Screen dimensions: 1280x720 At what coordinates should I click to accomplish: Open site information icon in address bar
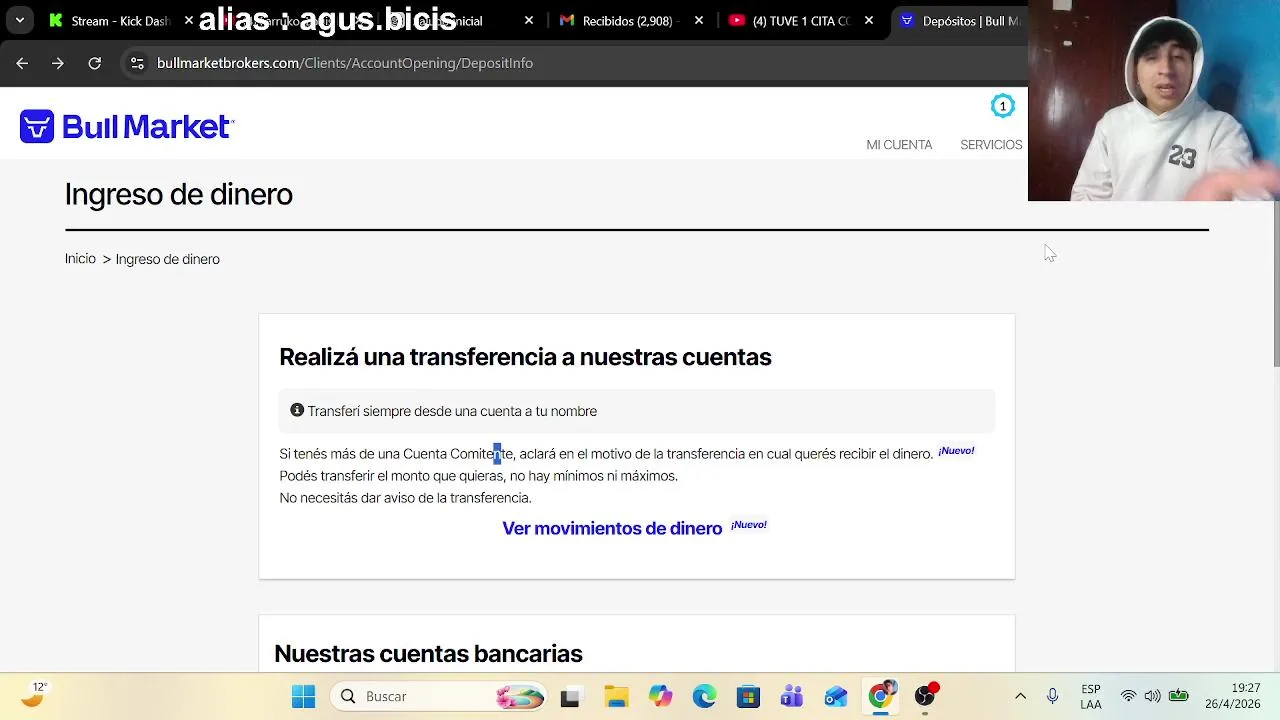[x=137, y=63]
